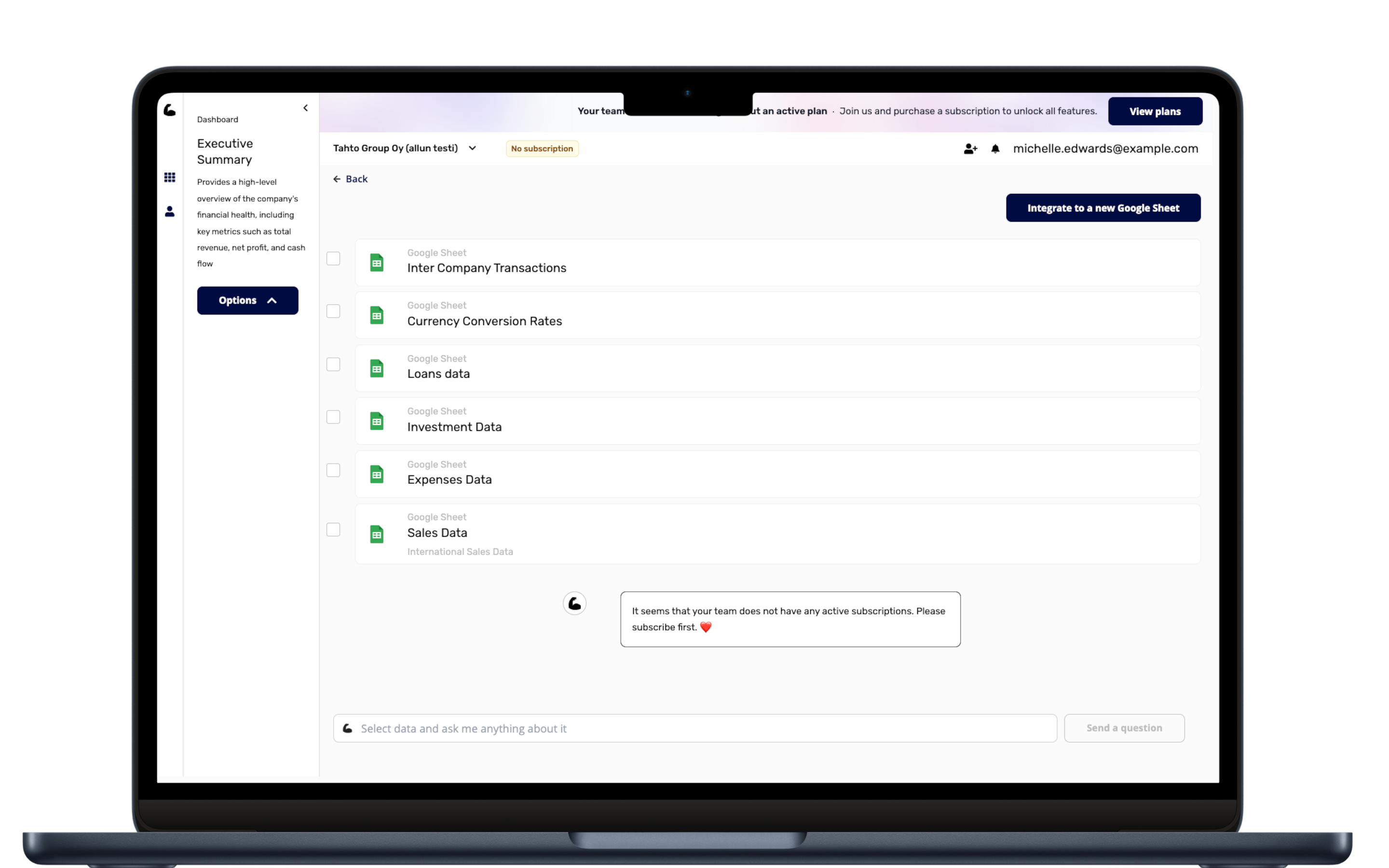Open Currency Conversion Rates row
The image size is (1389, 868).
click(x=778, y=315)
